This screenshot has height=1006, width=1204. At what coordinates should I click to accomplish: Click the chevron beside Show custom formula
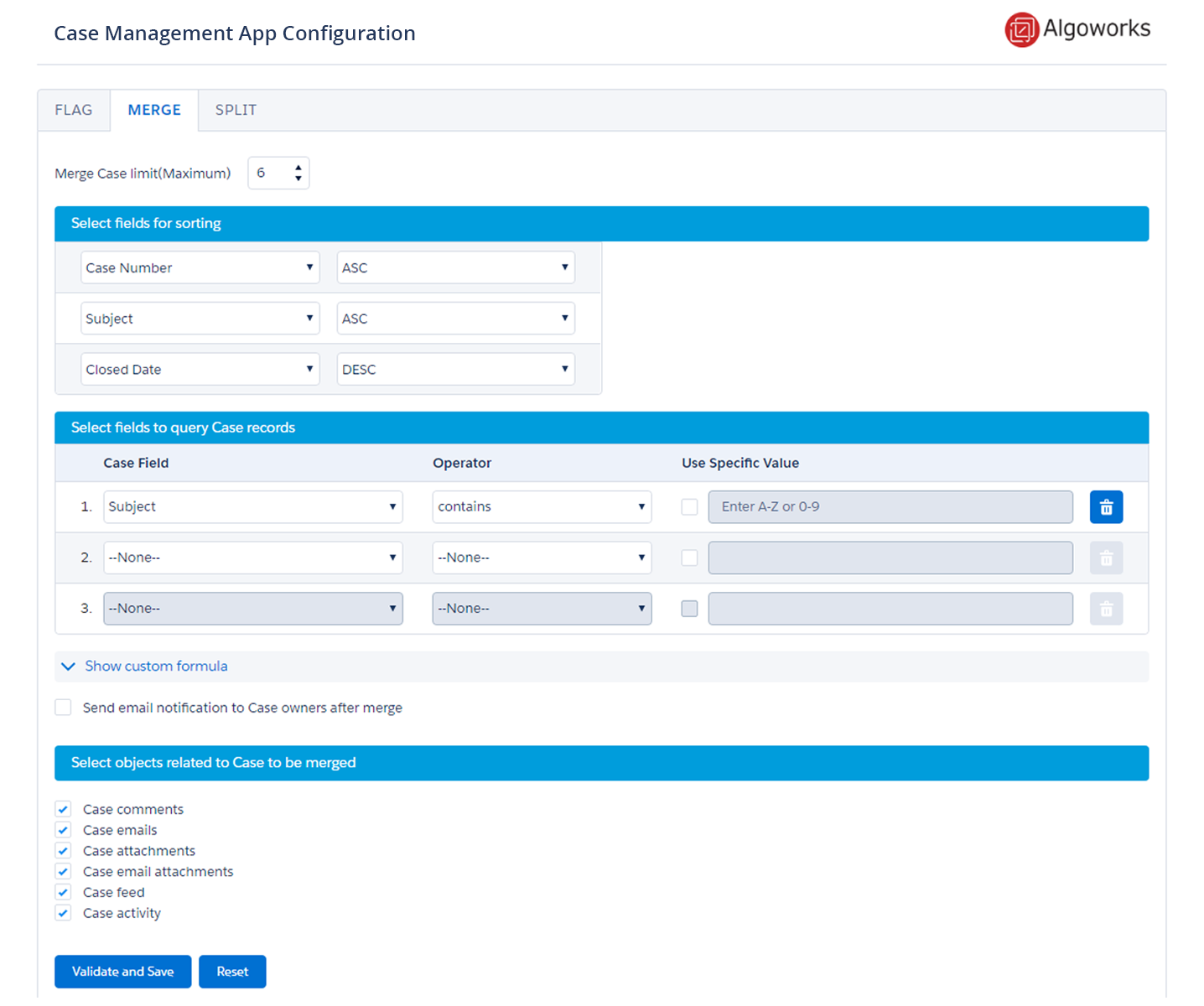pos(68,666)
